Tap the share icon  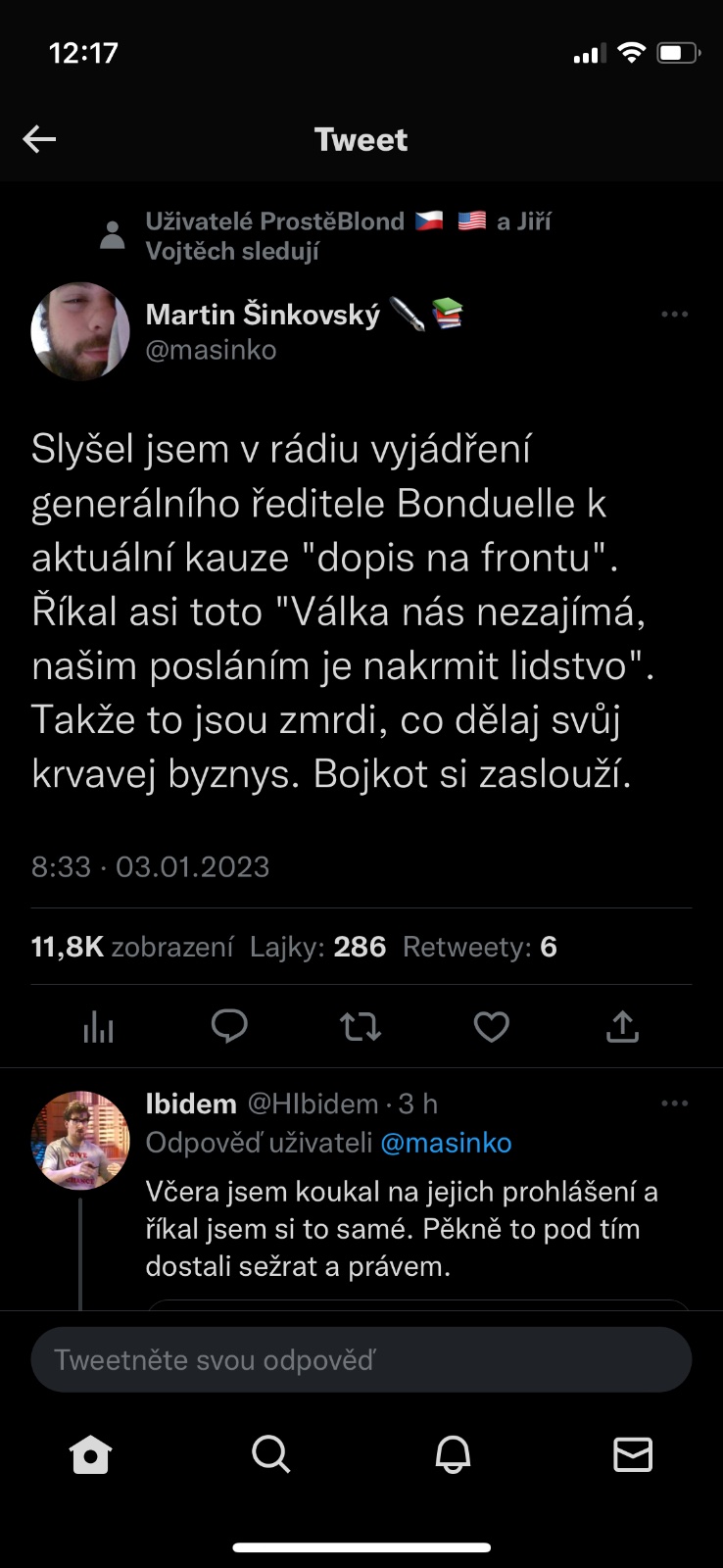622,1026
